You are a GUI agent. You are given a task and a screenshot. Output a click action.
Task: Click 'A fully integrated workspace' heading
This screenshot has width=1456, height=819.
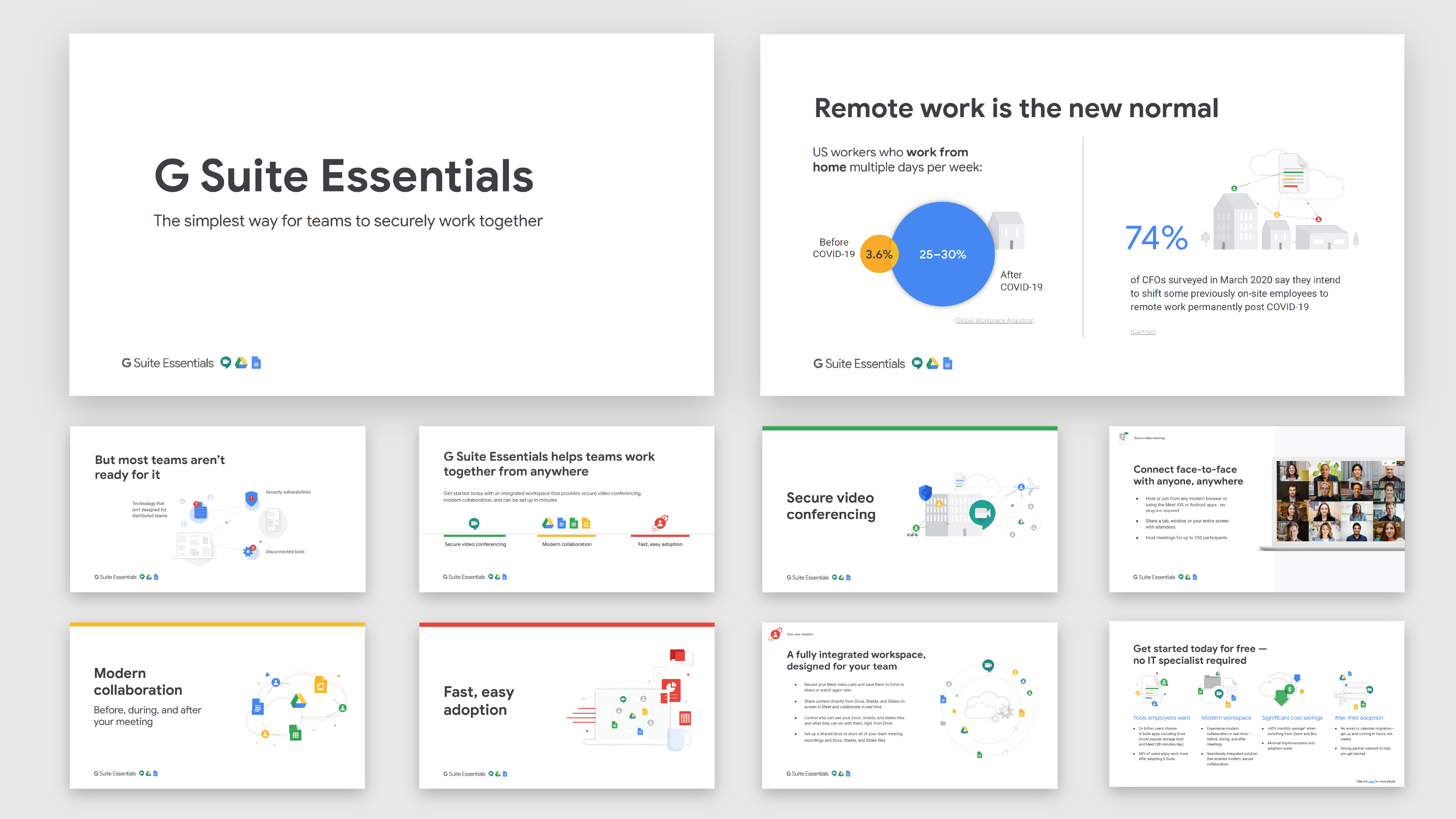point(856,660)
